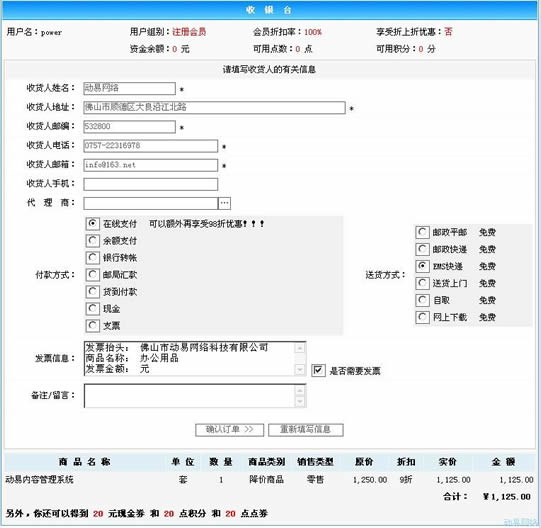The image size is (541, 528).
Task: Choose 银行转帐 payment method
Action: pos(92,257)
